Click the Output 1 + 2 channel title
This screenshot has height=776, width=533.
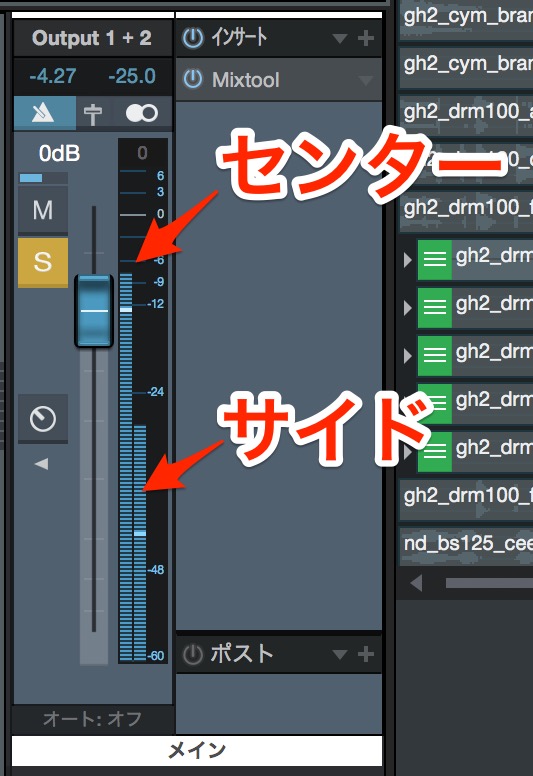92,38
